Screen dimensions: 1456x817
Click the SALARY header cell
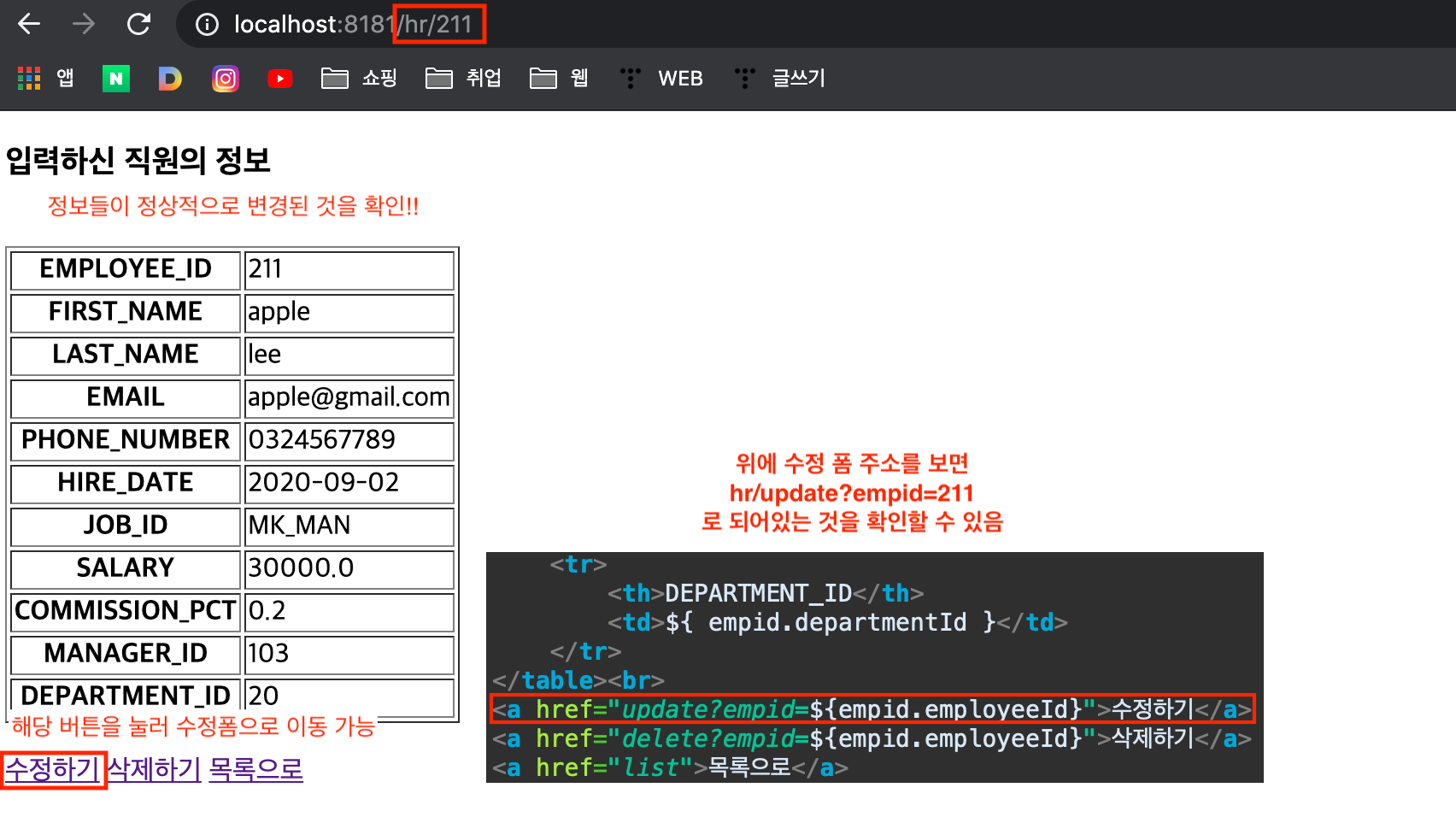point(126,569)
